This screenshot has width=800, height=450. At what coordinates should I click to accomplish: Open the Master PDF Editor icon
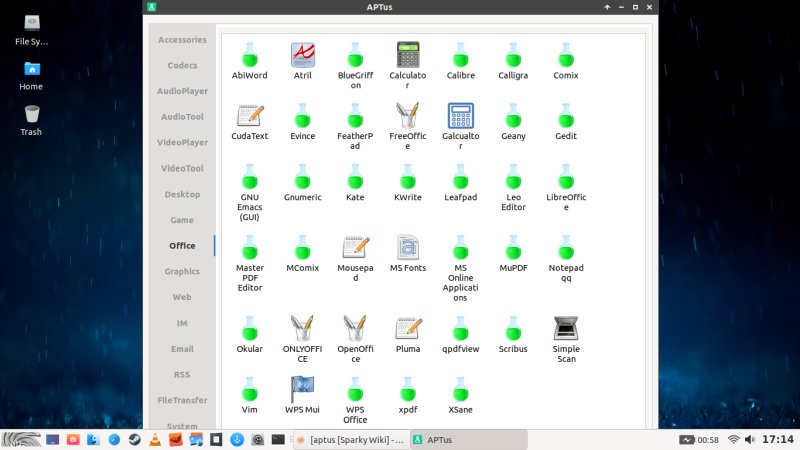249,247
